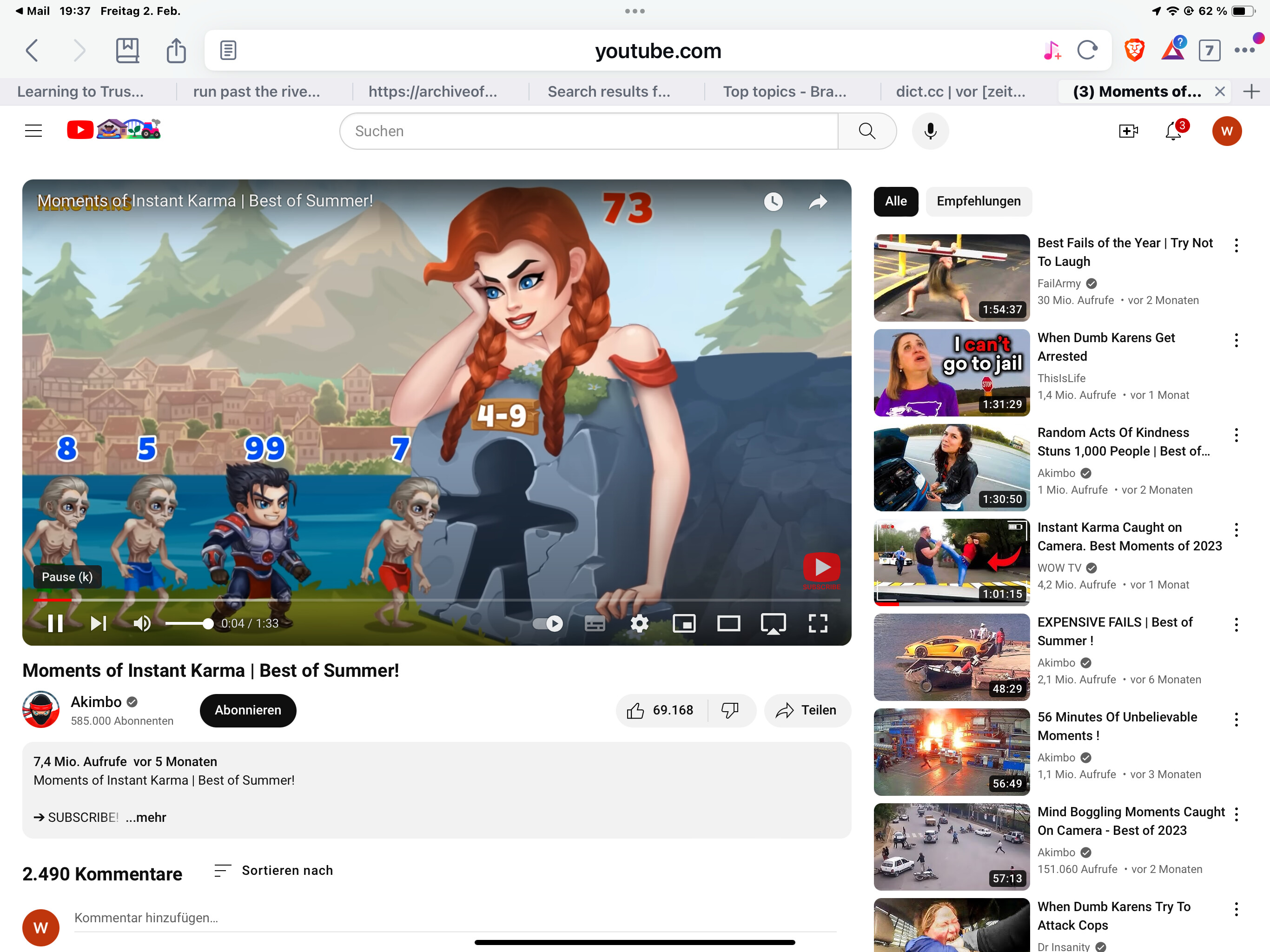Image resolution: width=1270 pixels, height=952 pixels.
Task: Open the create video camera icon
Action: click(1128, 131)
